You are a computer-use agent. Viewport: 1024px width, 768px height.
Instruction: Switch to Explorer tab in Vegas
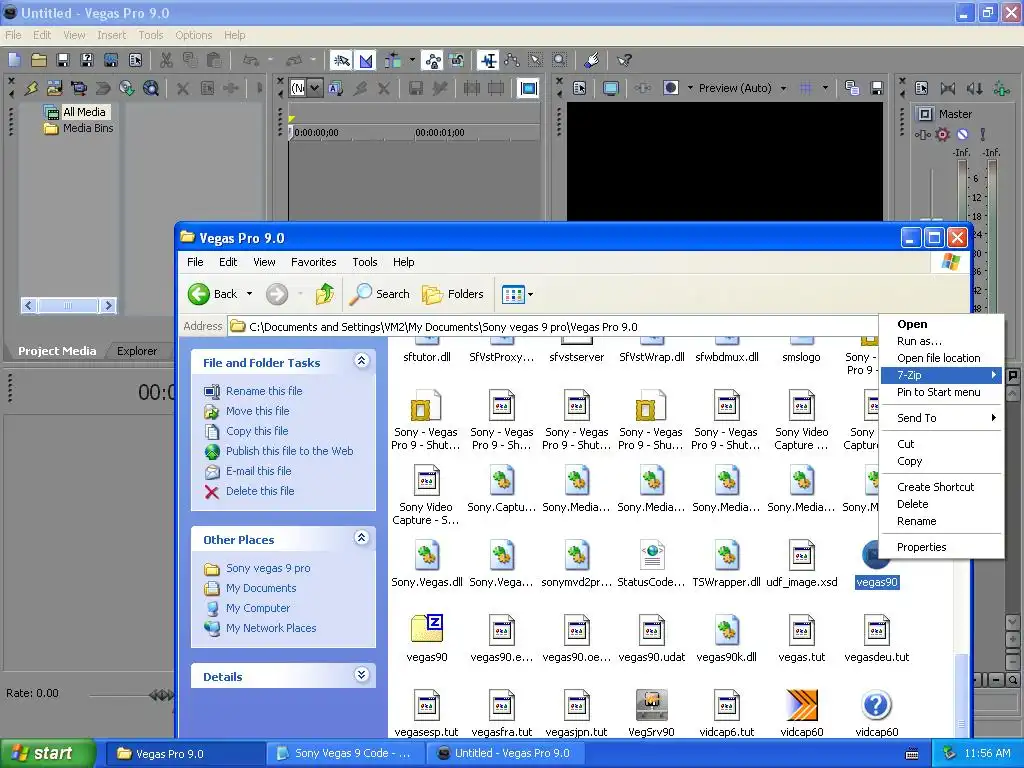(136, 351)
